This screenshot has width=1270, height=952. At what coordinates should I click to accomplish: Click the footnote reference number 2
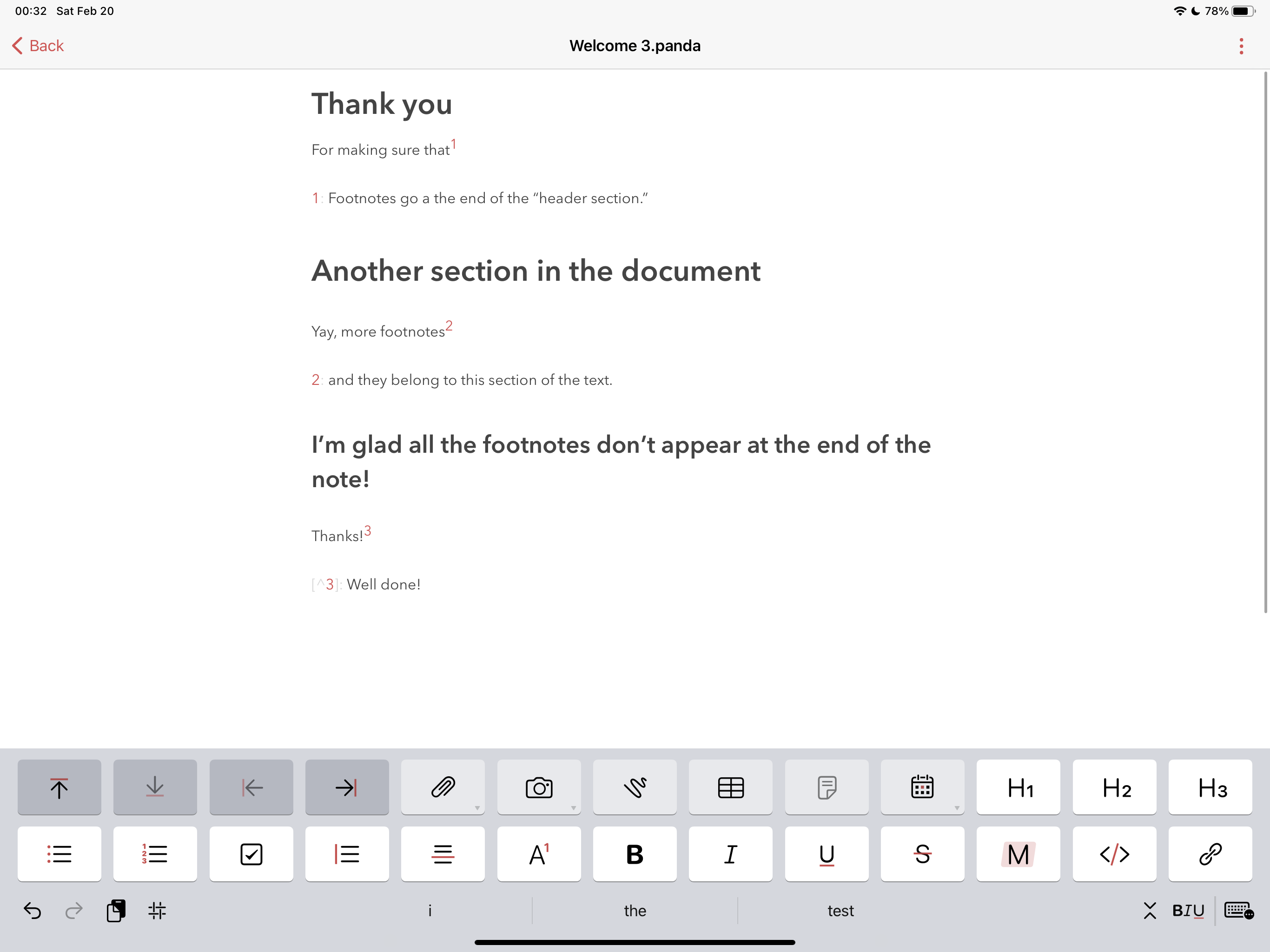pyautogui.click(x=449, y=326)
